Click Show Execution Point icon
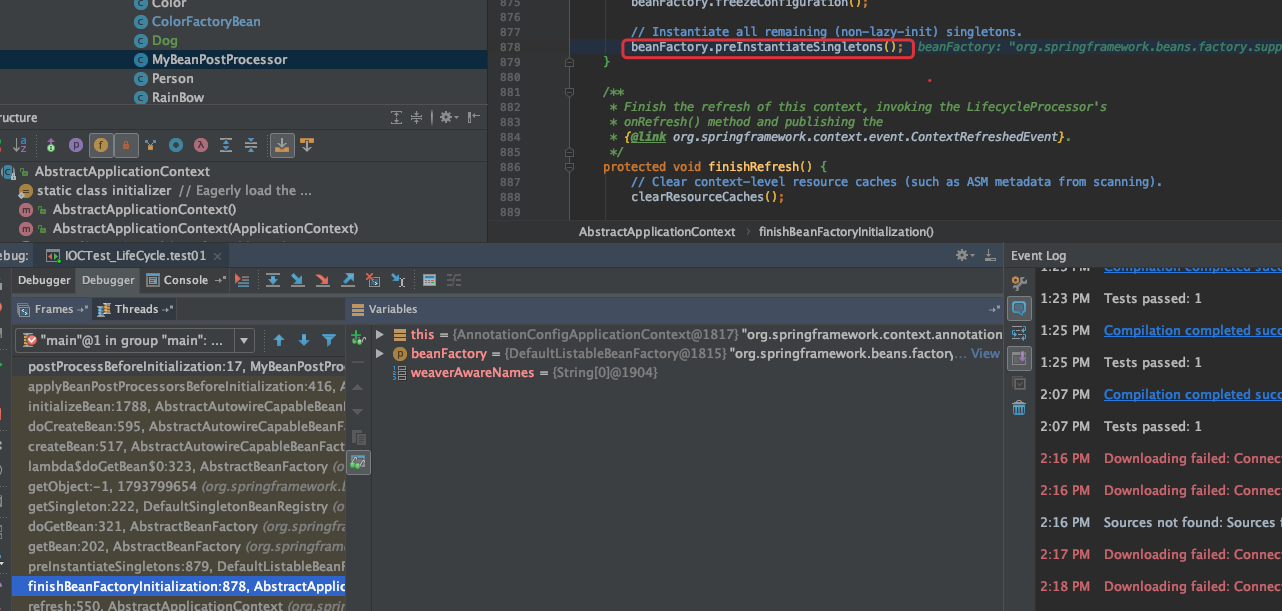 pos(242,280)
